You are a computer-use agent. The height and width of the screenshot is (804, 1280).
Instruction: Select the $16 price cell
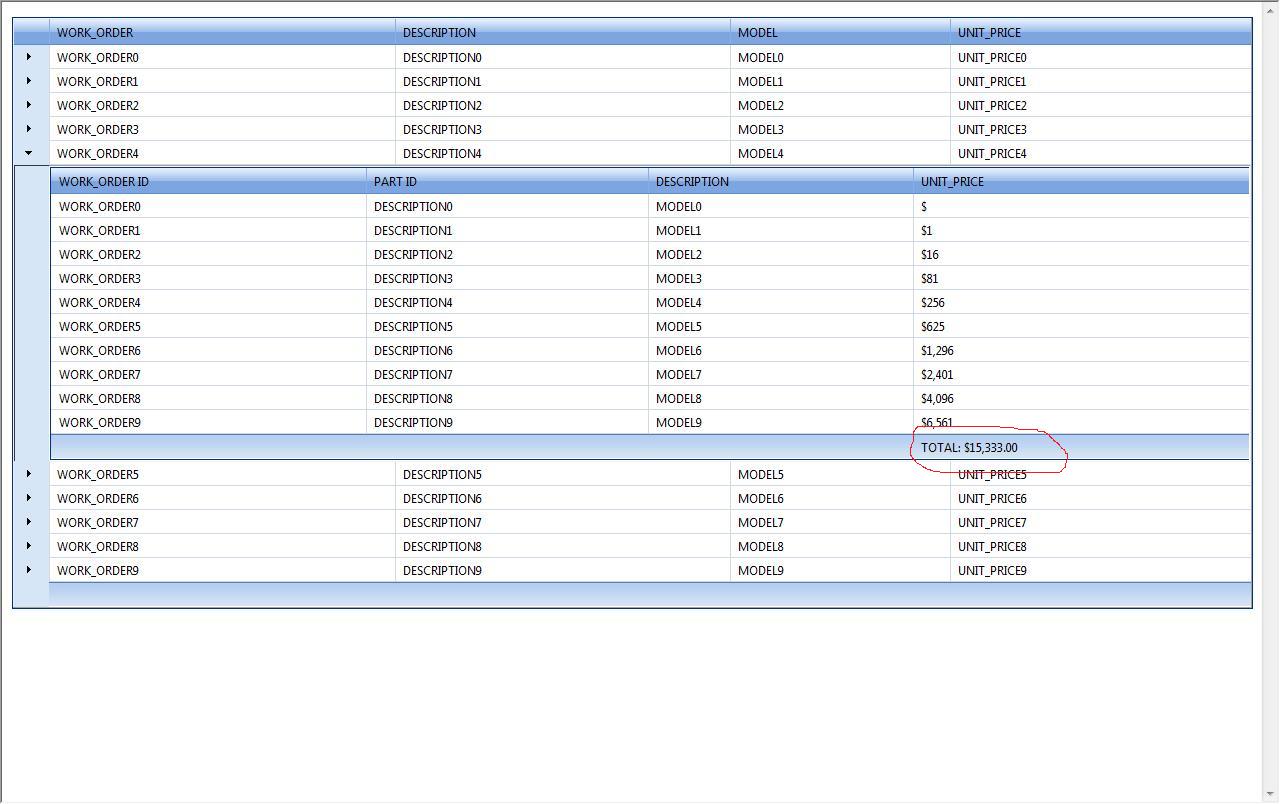click(1081, 254)
